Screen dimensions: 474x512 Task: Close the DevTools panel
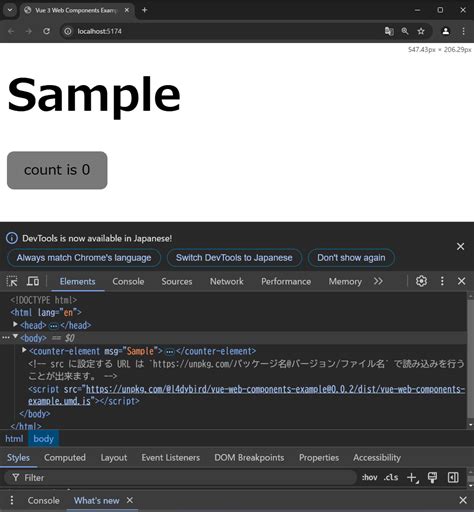coord(461,281)
